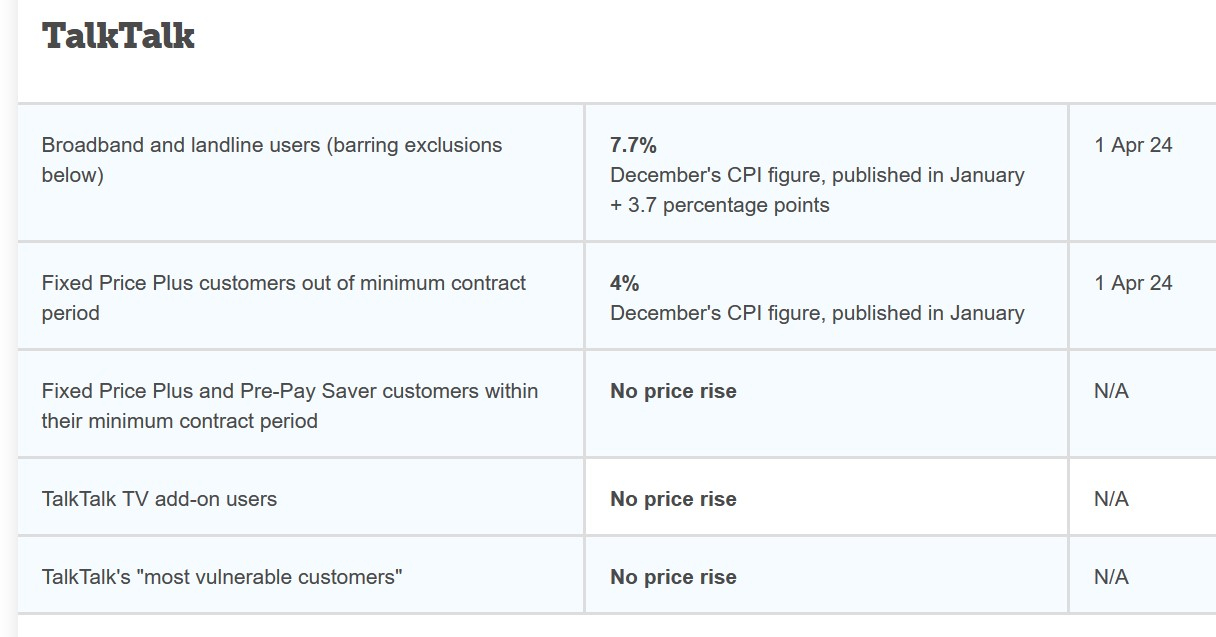The image size is (1216, 637).
Task: Click 'No price rise' for Pre-Pay Saver row
Action: click(673, 391)
